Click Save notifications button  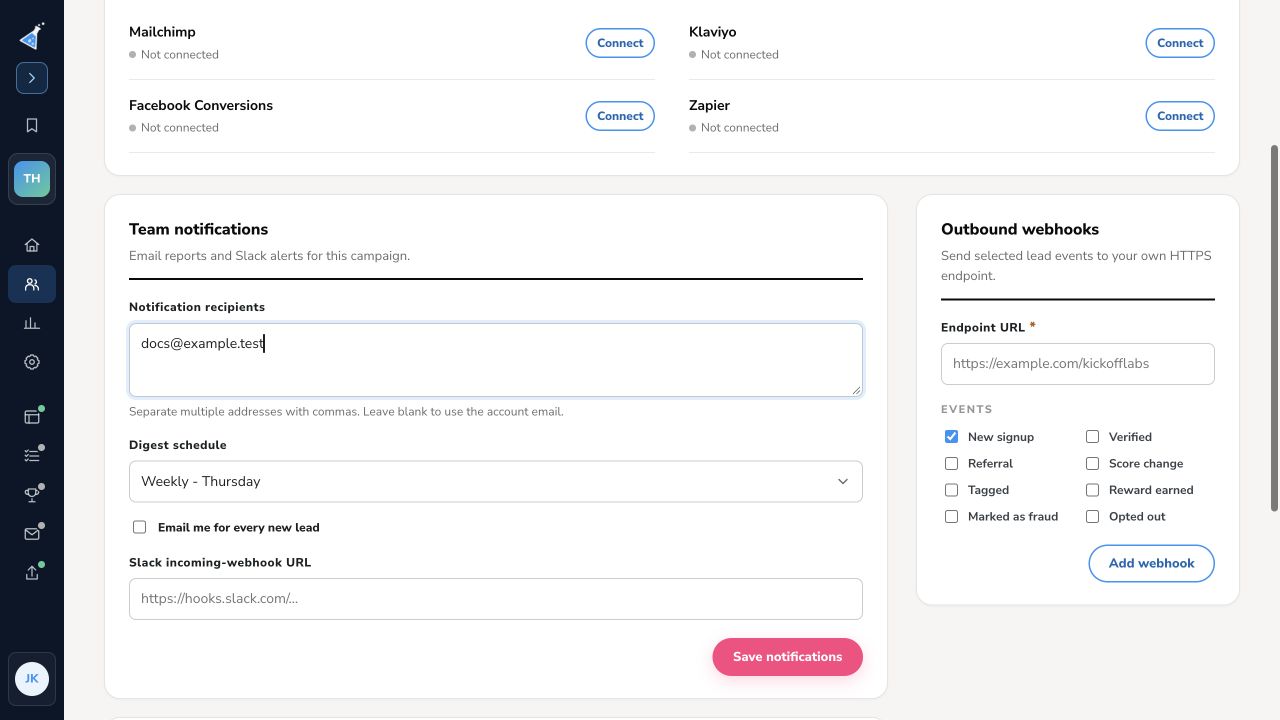[x=788, y=657]
